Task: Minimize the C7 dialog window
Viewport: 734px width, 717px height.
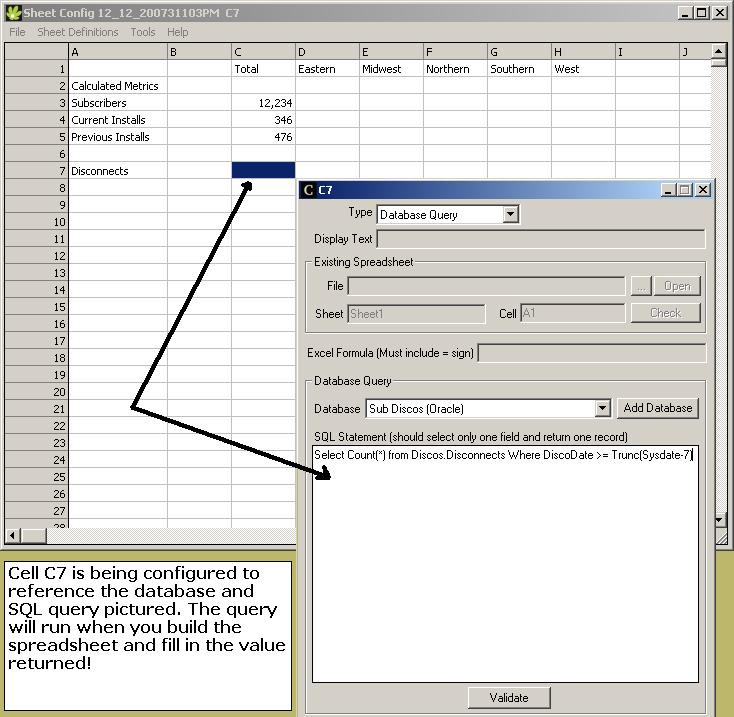Action: click(668, 190)
